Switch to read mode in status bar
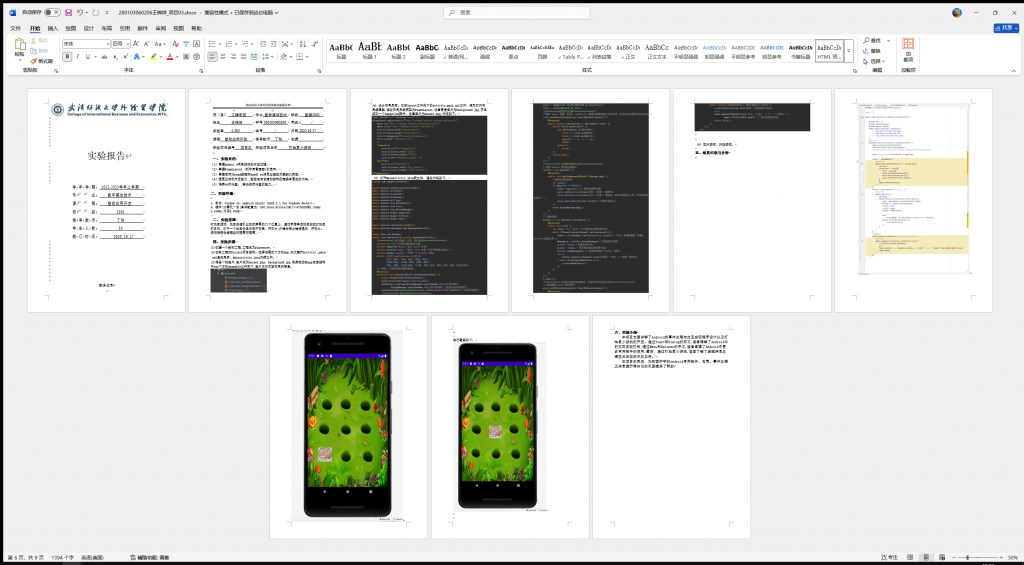 (910, 557)
